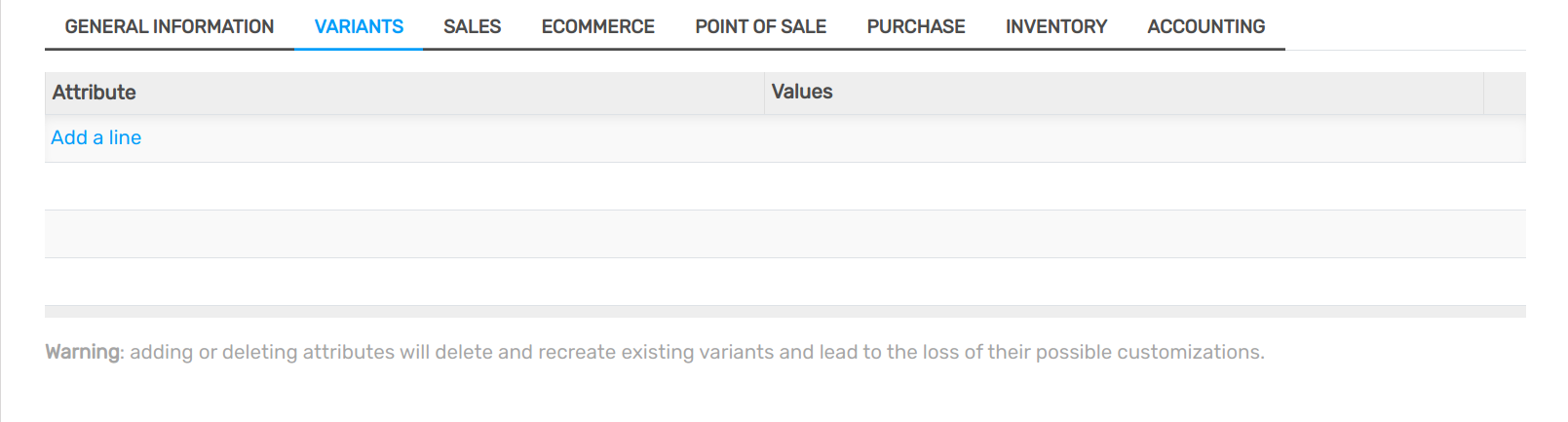The width and height of the screenshot is (1568, 422).
Task: Switch to the Sales tab
Action: click(472, 26)
